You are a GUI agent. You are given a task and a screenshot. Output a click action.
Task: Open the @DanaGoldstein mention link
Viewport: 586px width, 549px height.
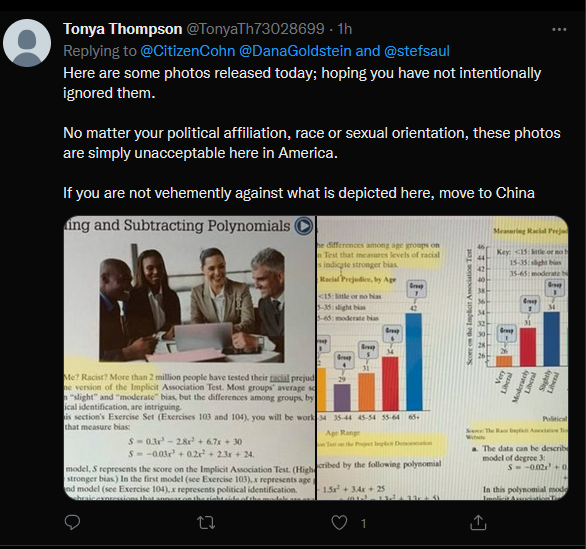(x=295, y=51)
